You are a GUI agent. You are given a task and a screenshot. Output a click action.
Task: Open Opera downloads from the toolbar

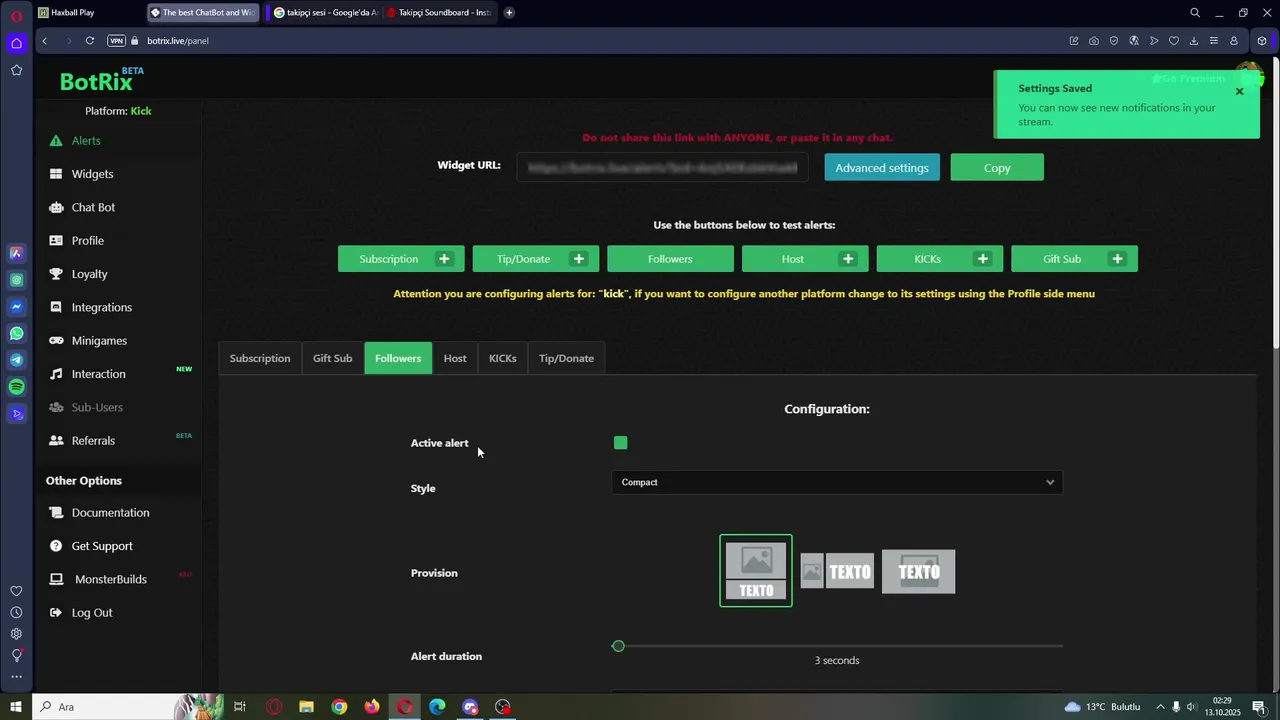click(x=1194, y=41)
